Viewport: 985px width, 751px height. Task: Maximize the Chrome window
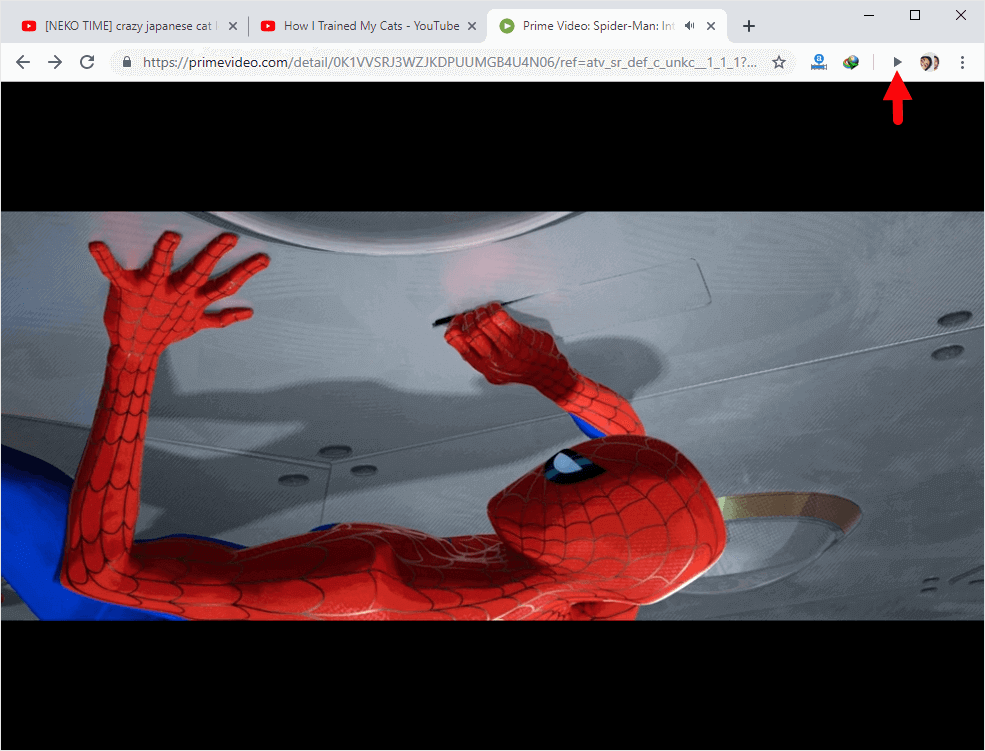pyautogui.click(x=915, y=15)
